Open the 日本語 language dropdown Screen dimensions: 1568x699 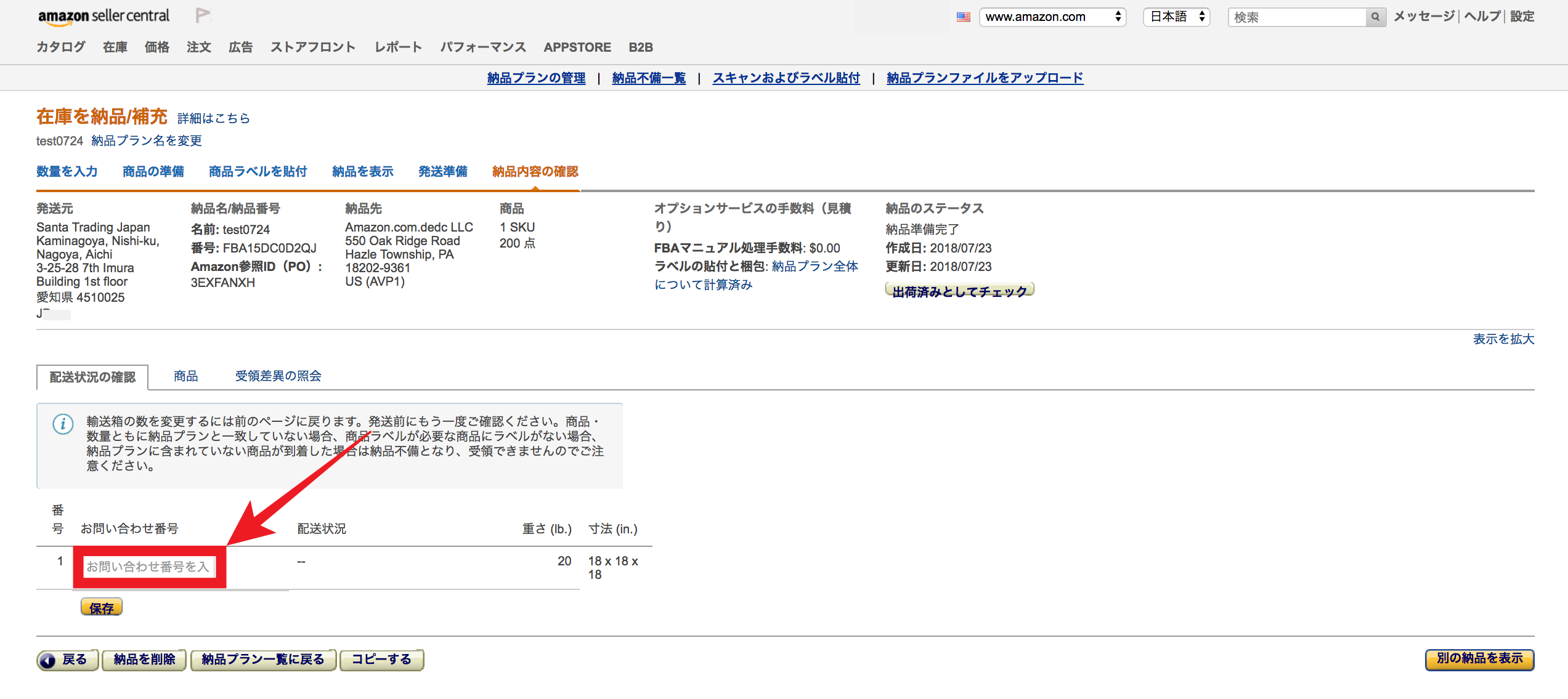click(1177, 17)
